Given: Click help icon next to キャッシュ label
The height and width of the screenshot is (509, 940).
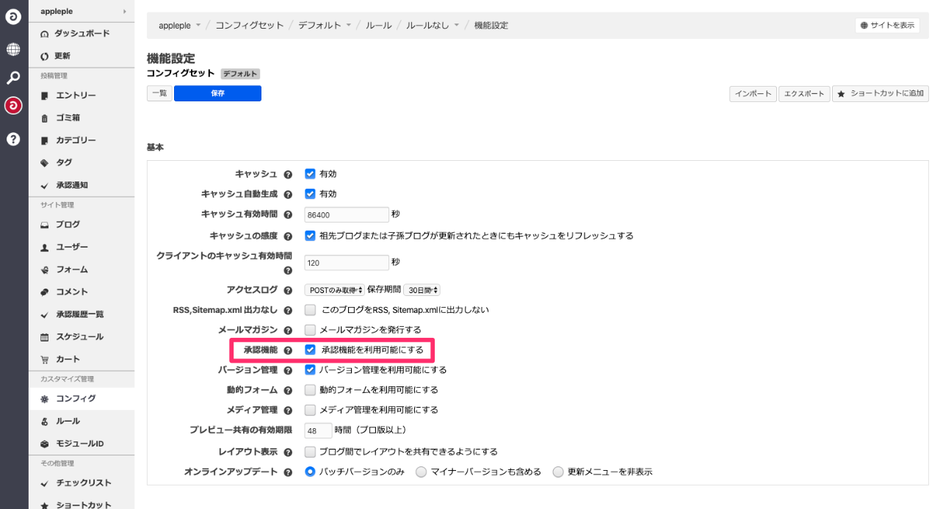Looking at the screenshot, I should tap(288, 174).
